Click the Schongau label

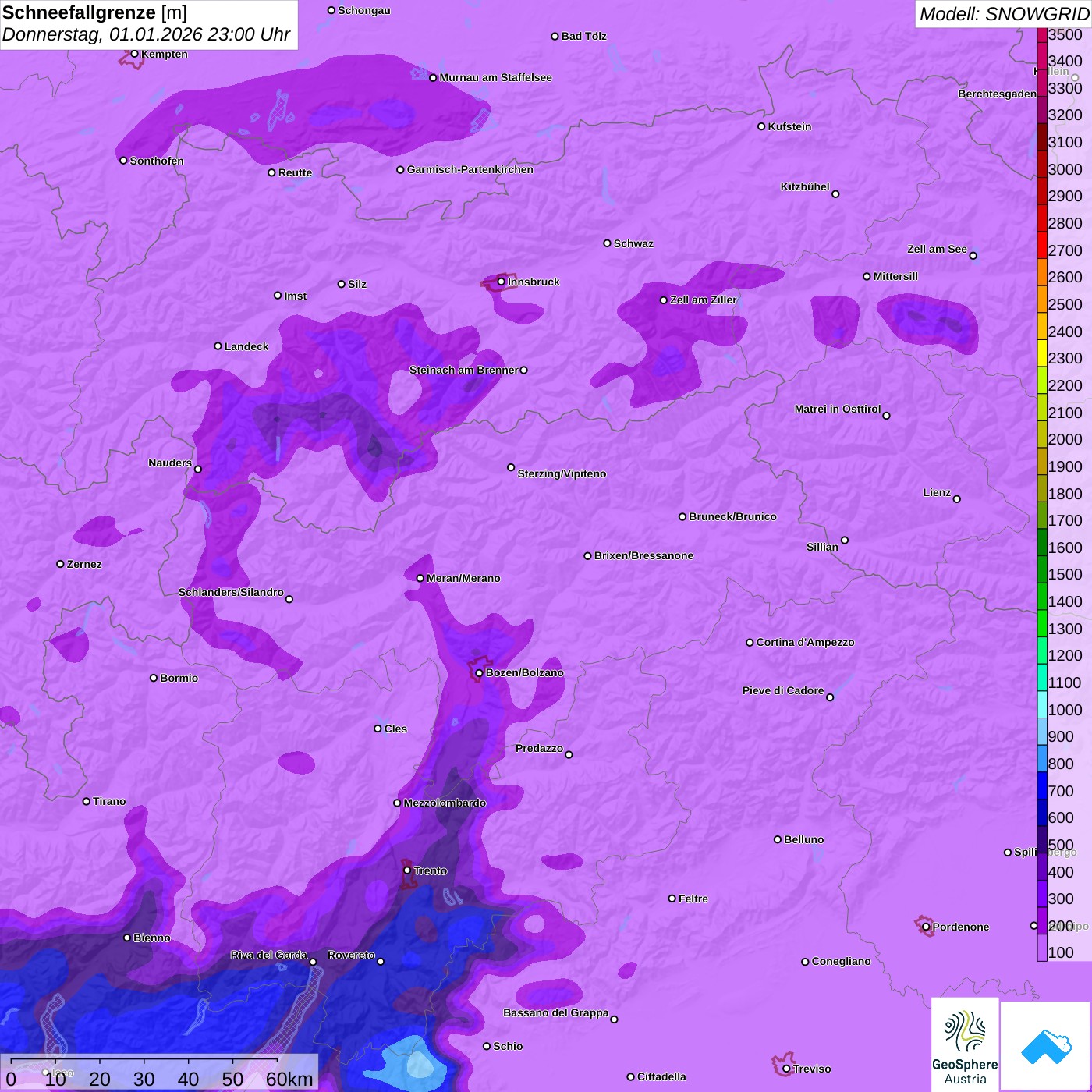tap(364, 10)
